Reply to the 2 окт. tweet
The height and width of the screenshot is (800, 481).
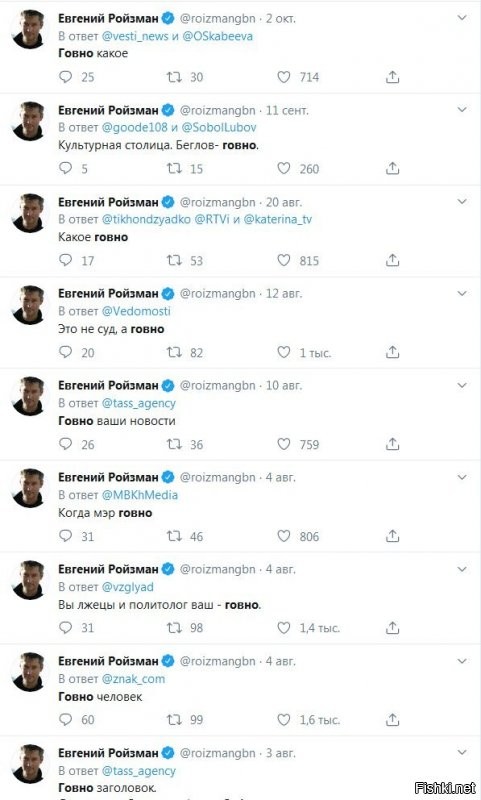point(66,77)
